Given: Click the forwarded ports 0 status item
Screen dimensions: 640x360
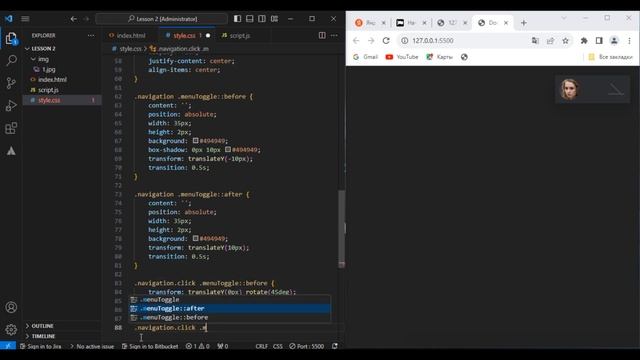Looking at the screenshot, I should tap(223, 346).
